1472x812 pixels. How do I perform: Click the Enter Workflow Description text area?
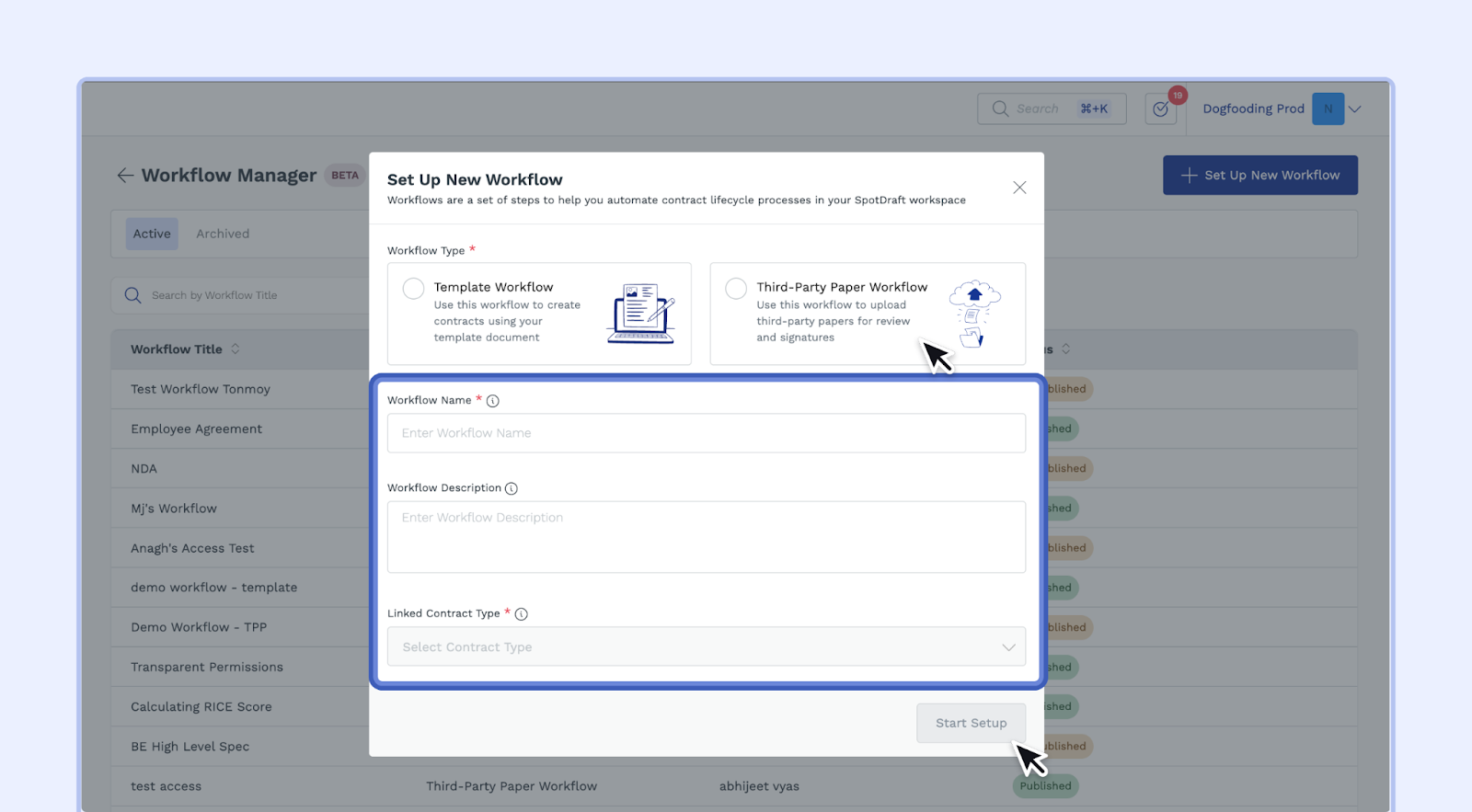pos(706,537)
